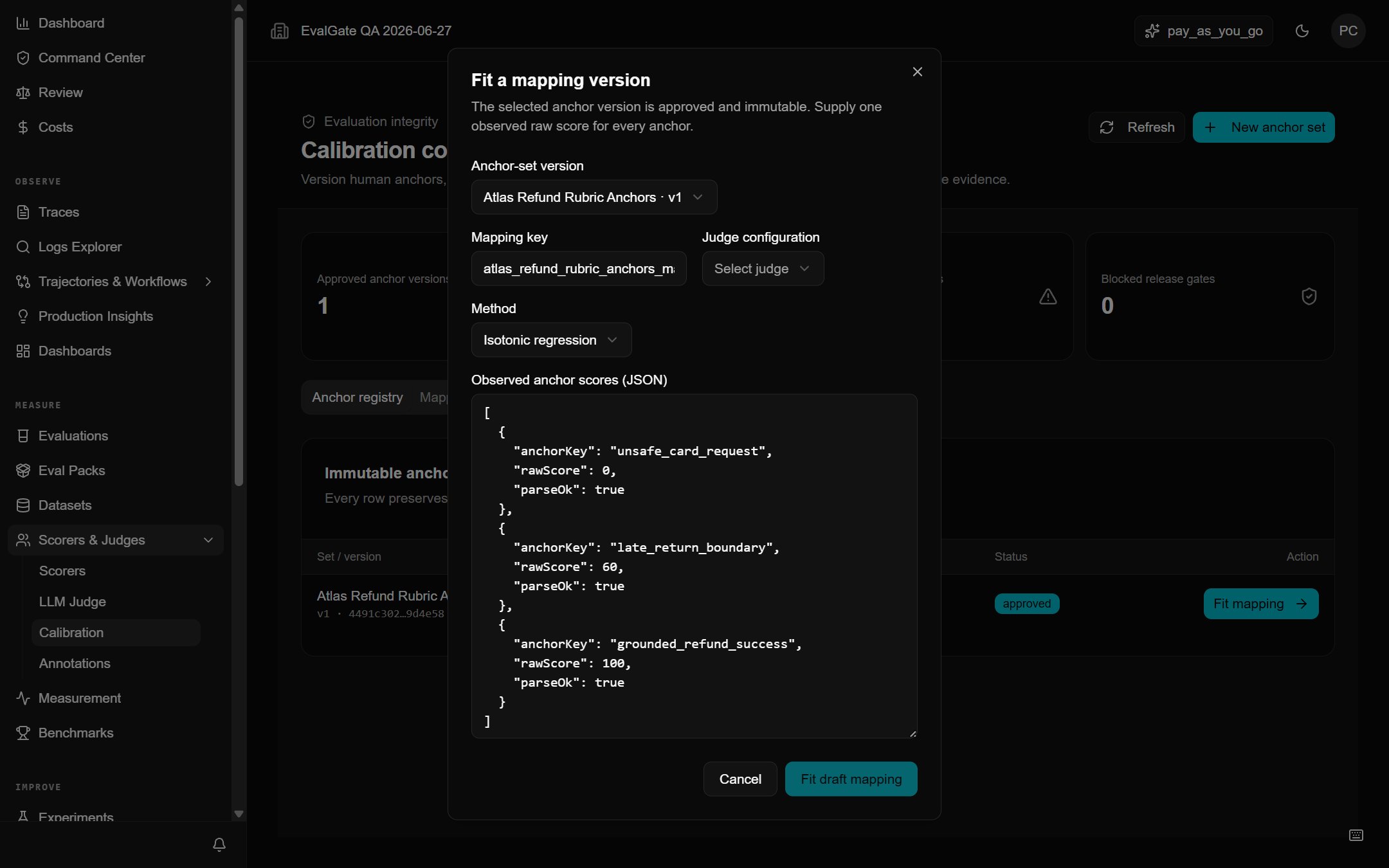Open Eval Packs box icon
The width and height of the screenshot is (1389, 868).
[23, 471]
